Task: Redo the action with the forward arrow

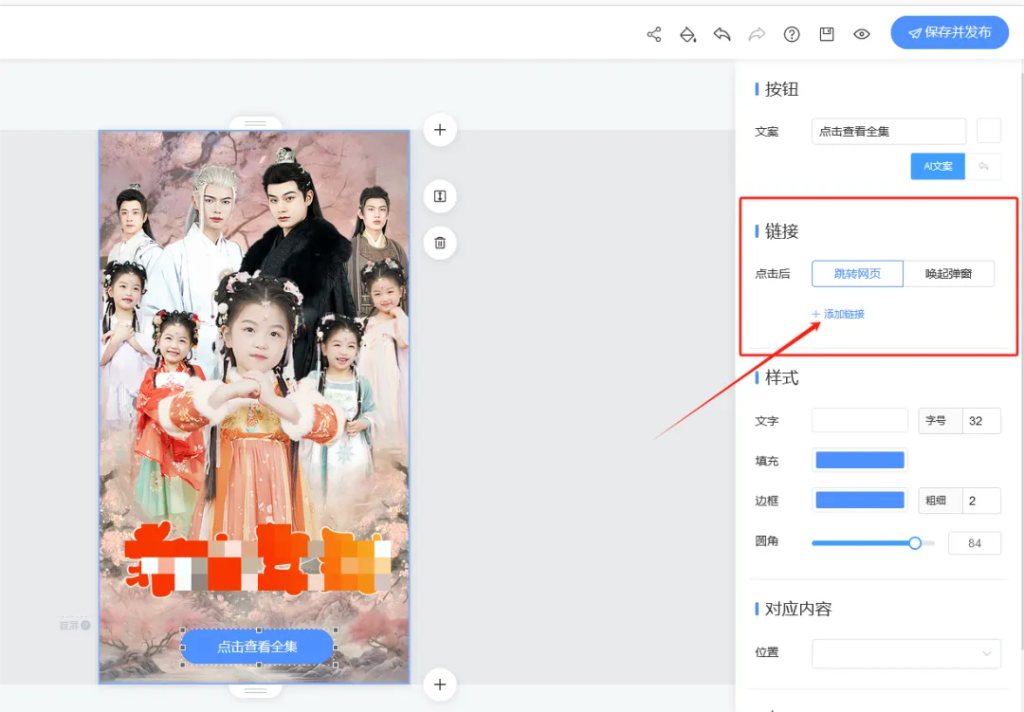Action: pos(757,34)
